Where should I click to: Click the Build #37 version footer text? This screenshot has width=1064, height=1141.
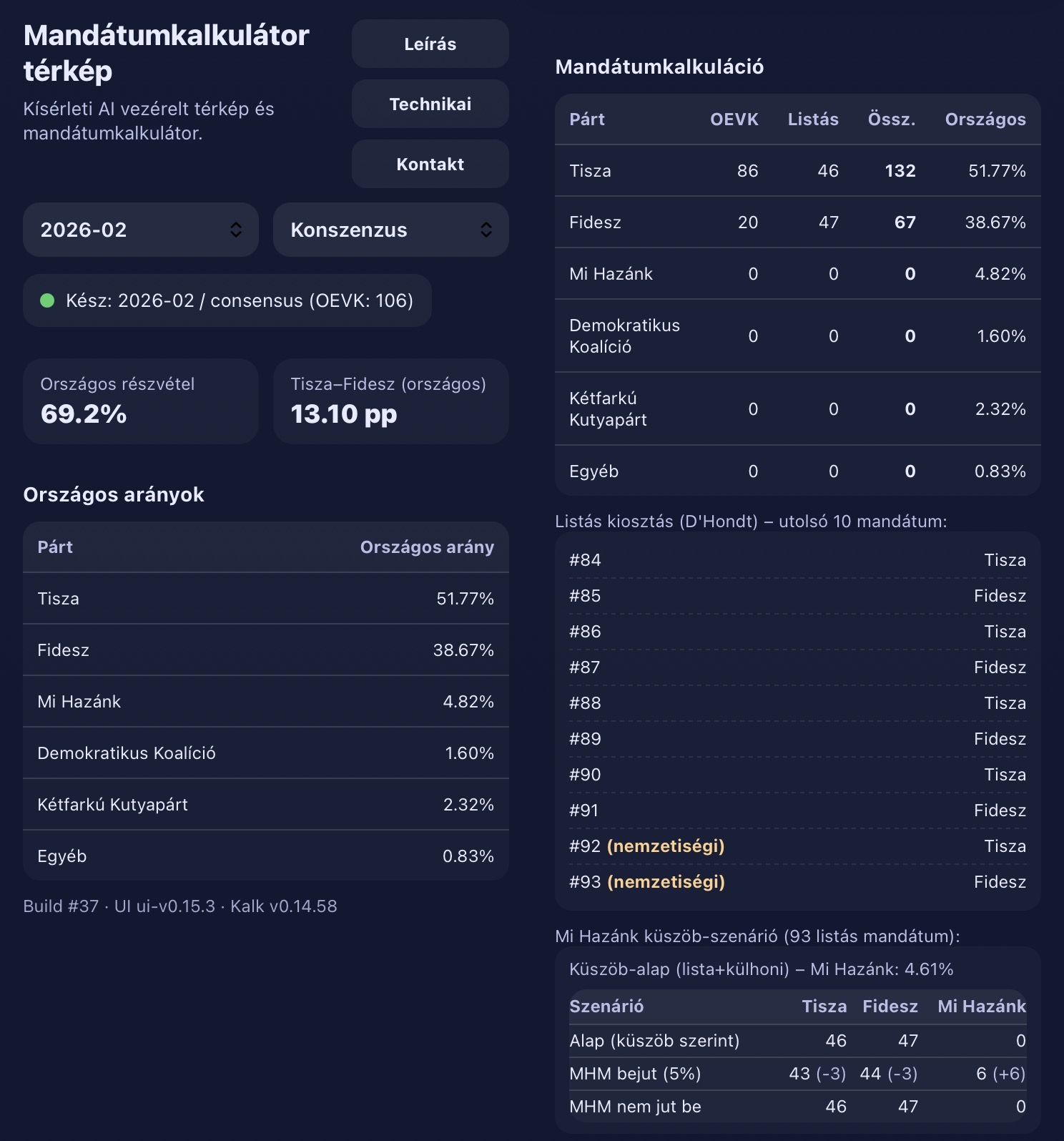click(x=180, y=906)
